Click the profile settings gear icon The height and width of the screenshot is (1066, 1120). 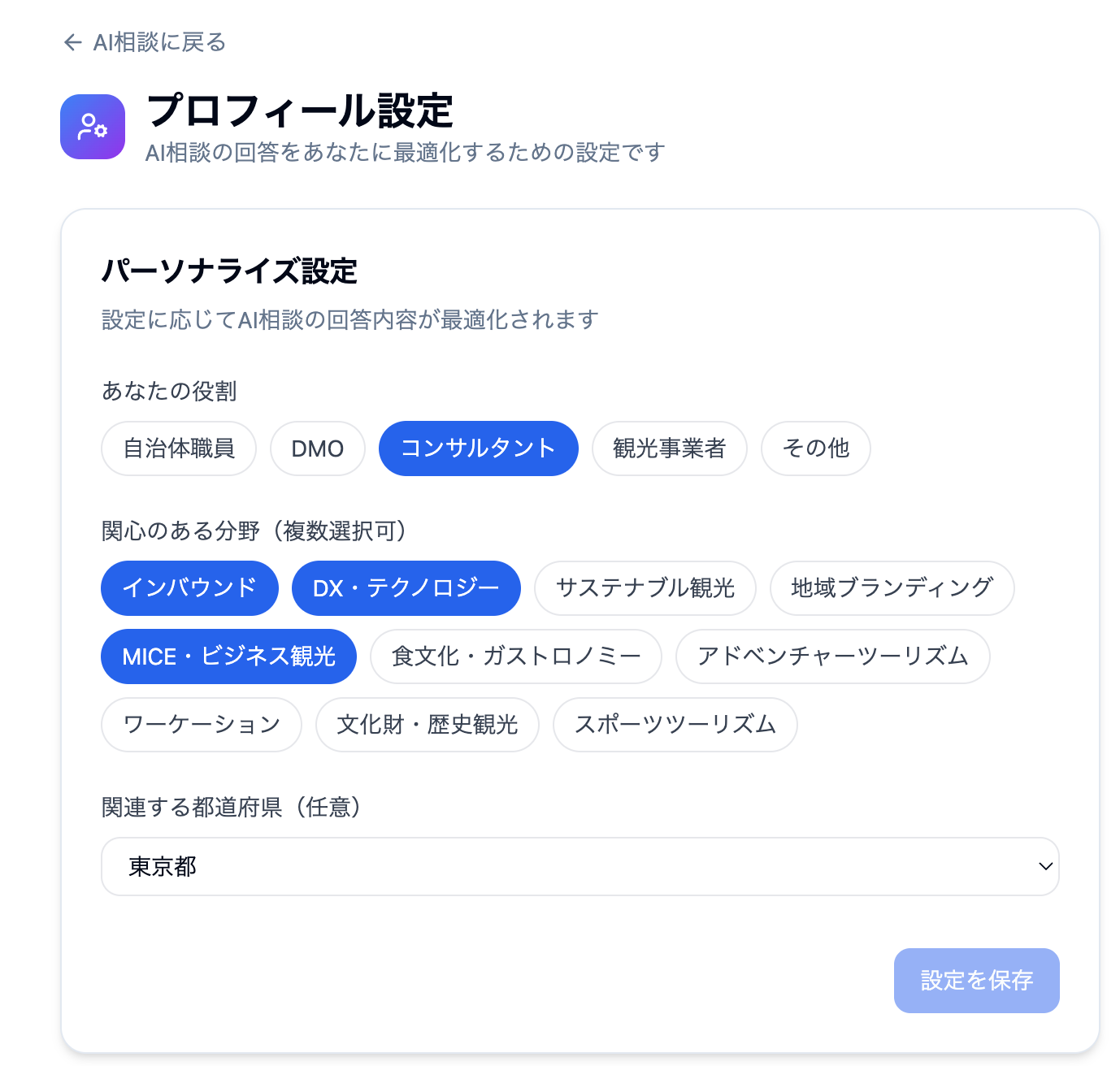pyautogui.click(x=93, y=127)
